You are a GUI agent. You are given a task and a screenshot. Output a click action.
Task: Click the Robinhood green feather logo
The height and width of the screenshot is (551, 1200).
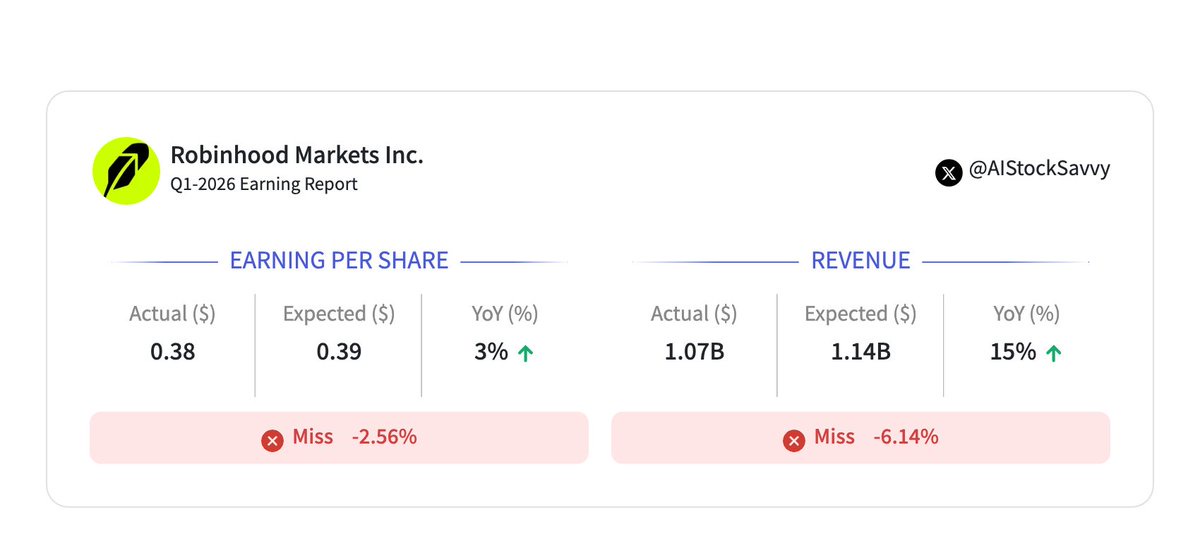click(126, 171)
